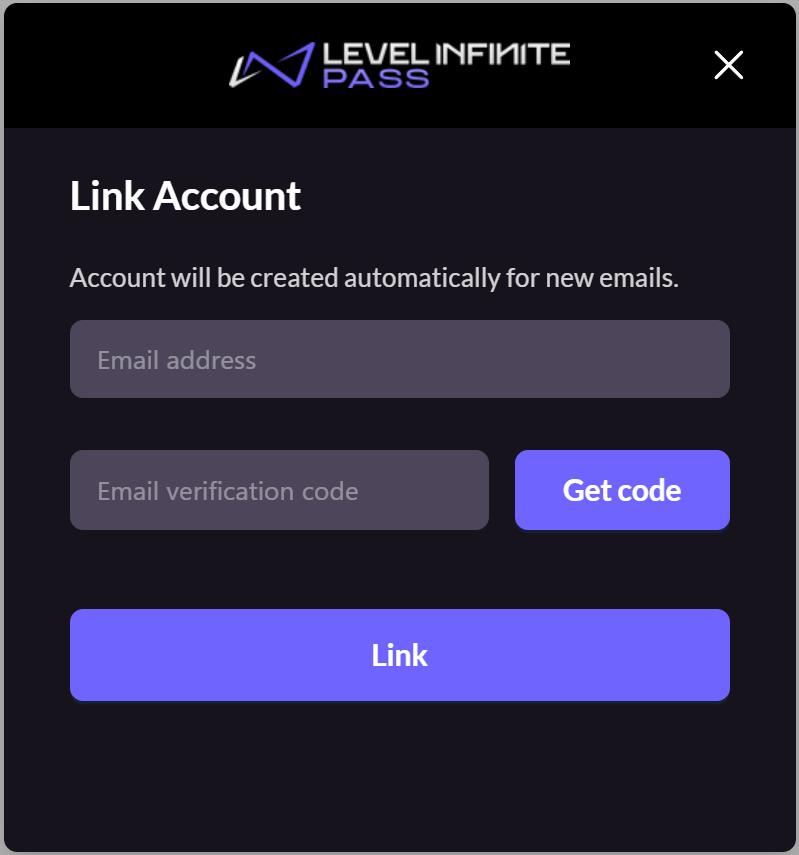Request a code with Get code
The height and width of the screenshot is (855, 799).
coord(622,490)
